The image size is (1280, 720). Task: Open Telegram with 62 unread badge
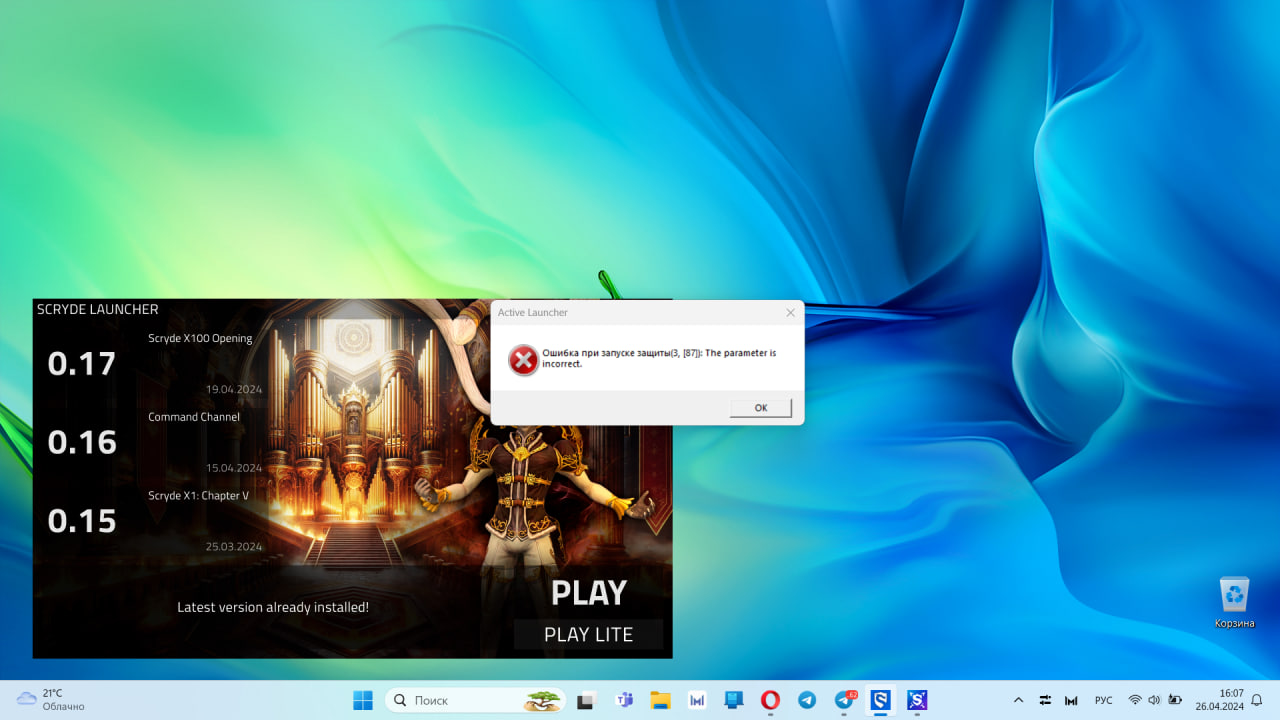coord(845,700)
